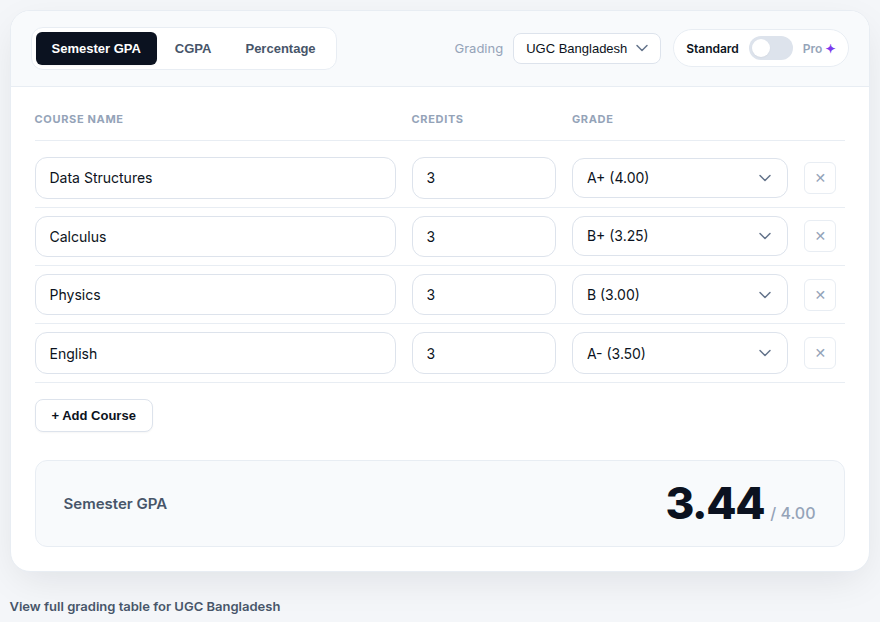Click credits field in Calculus row
Viewport: 880px width, 622px height.
pos(484,236)
